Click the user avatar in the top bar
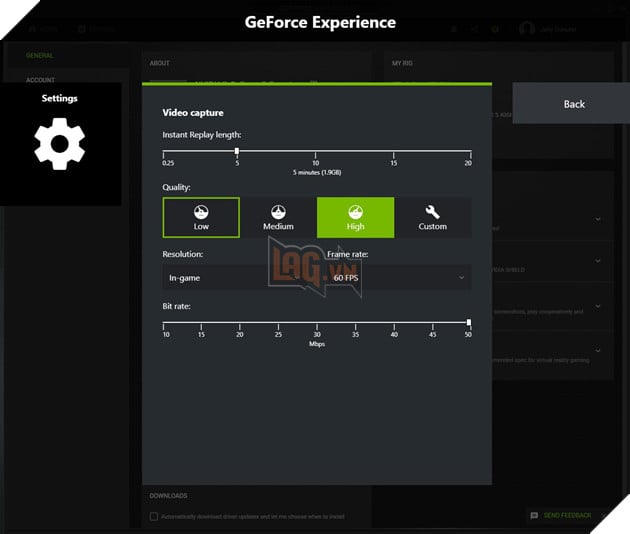Viewport: 630px width, 534px height. coord(527,29)
